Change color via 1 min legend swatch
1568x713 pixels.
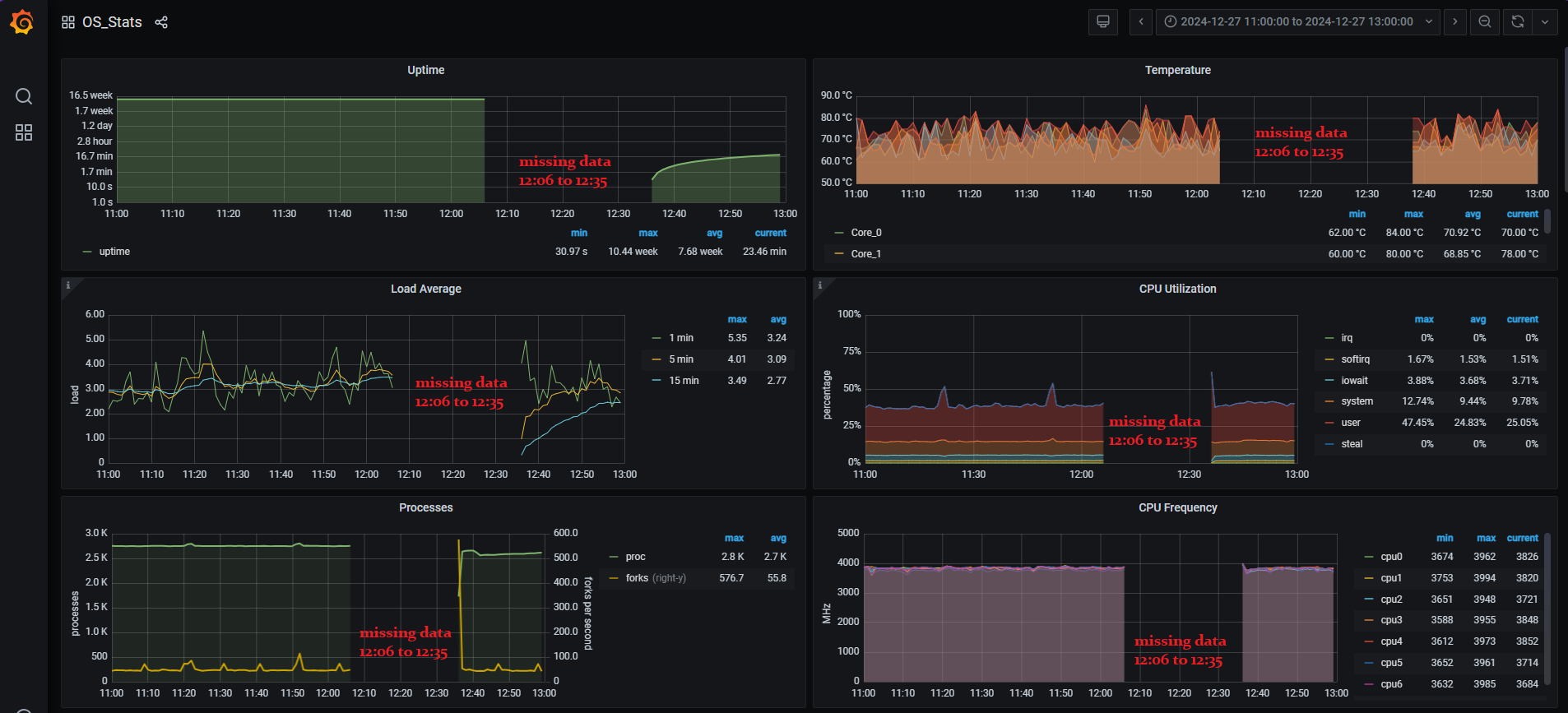pos(656,338)
